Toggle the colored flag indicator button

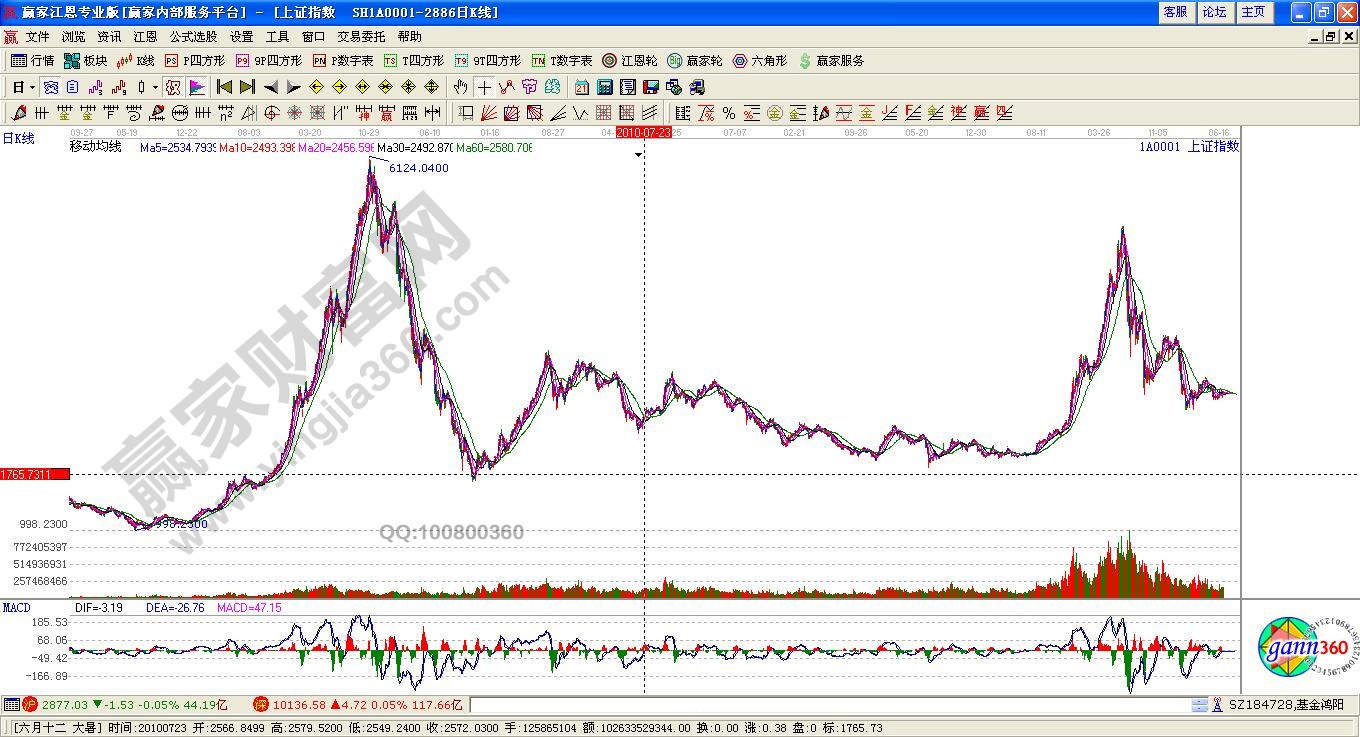[x=196, y=87]
